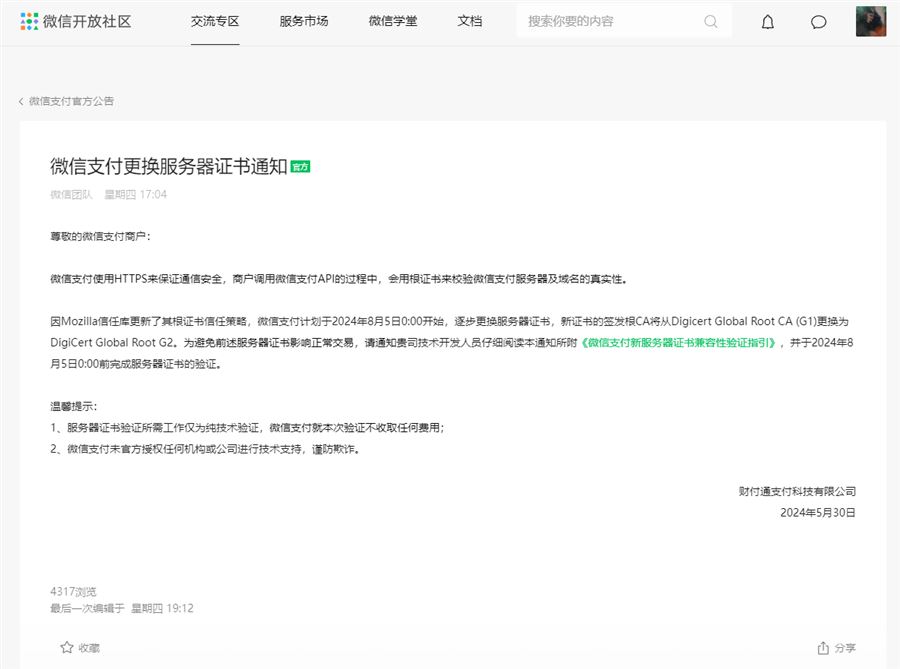Open the 微信团队 author profile

71,194
